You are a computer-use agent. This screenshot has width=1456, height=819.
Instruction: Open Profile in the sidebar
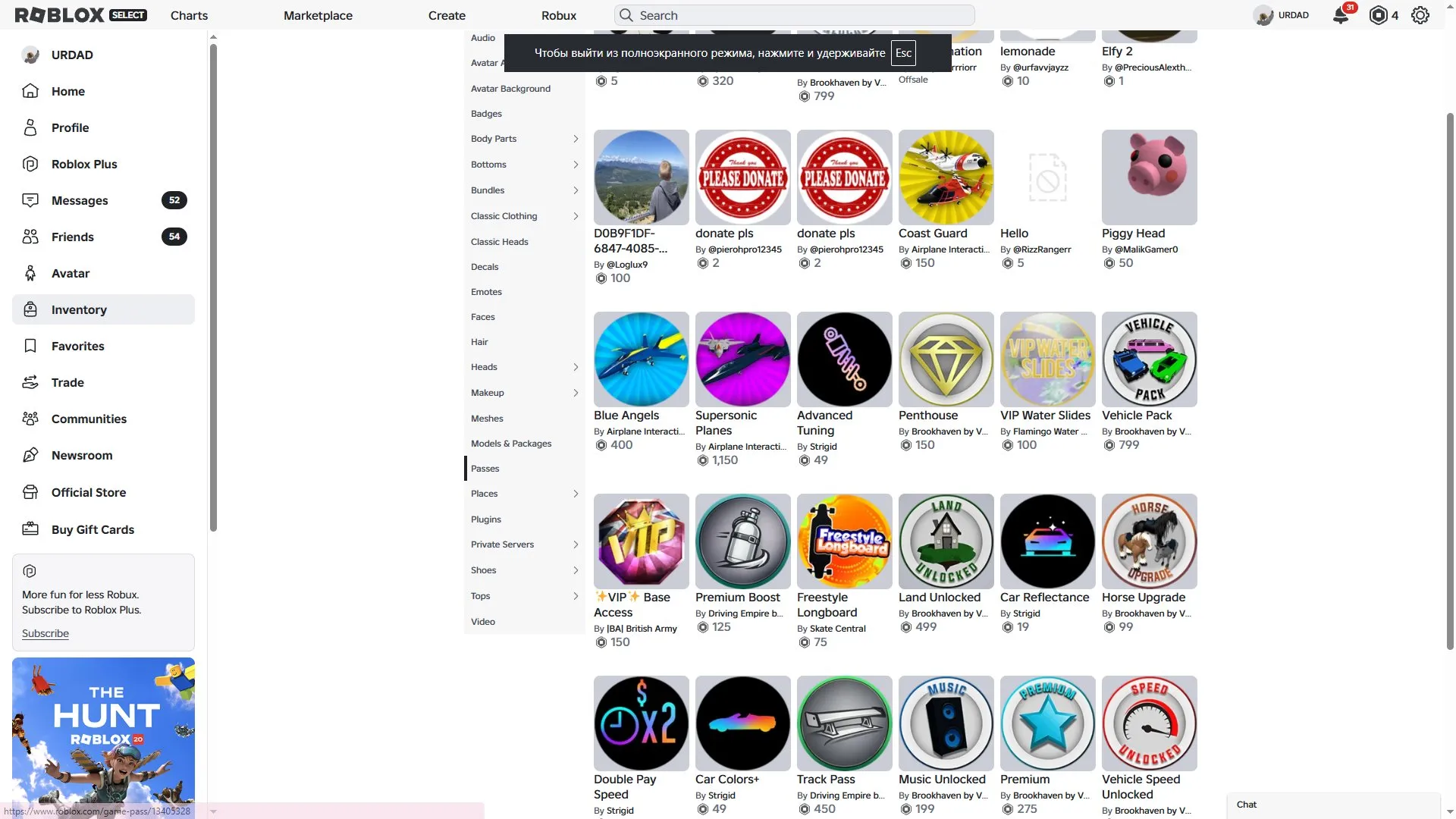[x=103, y=127]
